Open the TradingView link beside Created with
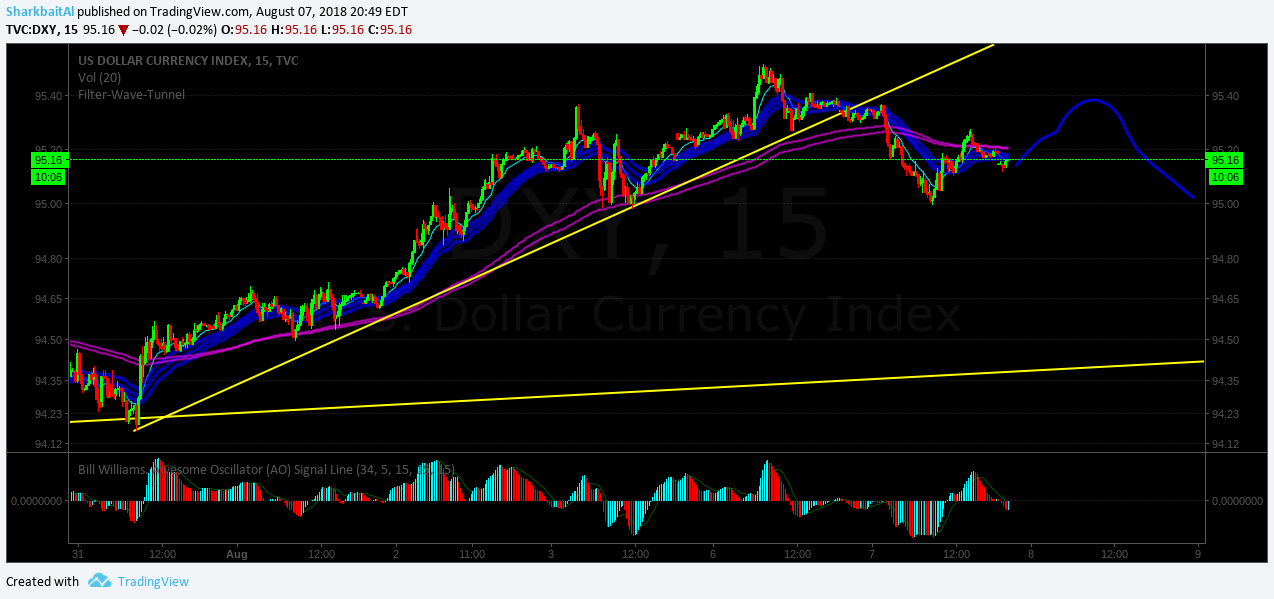 (x=153, y=581)
